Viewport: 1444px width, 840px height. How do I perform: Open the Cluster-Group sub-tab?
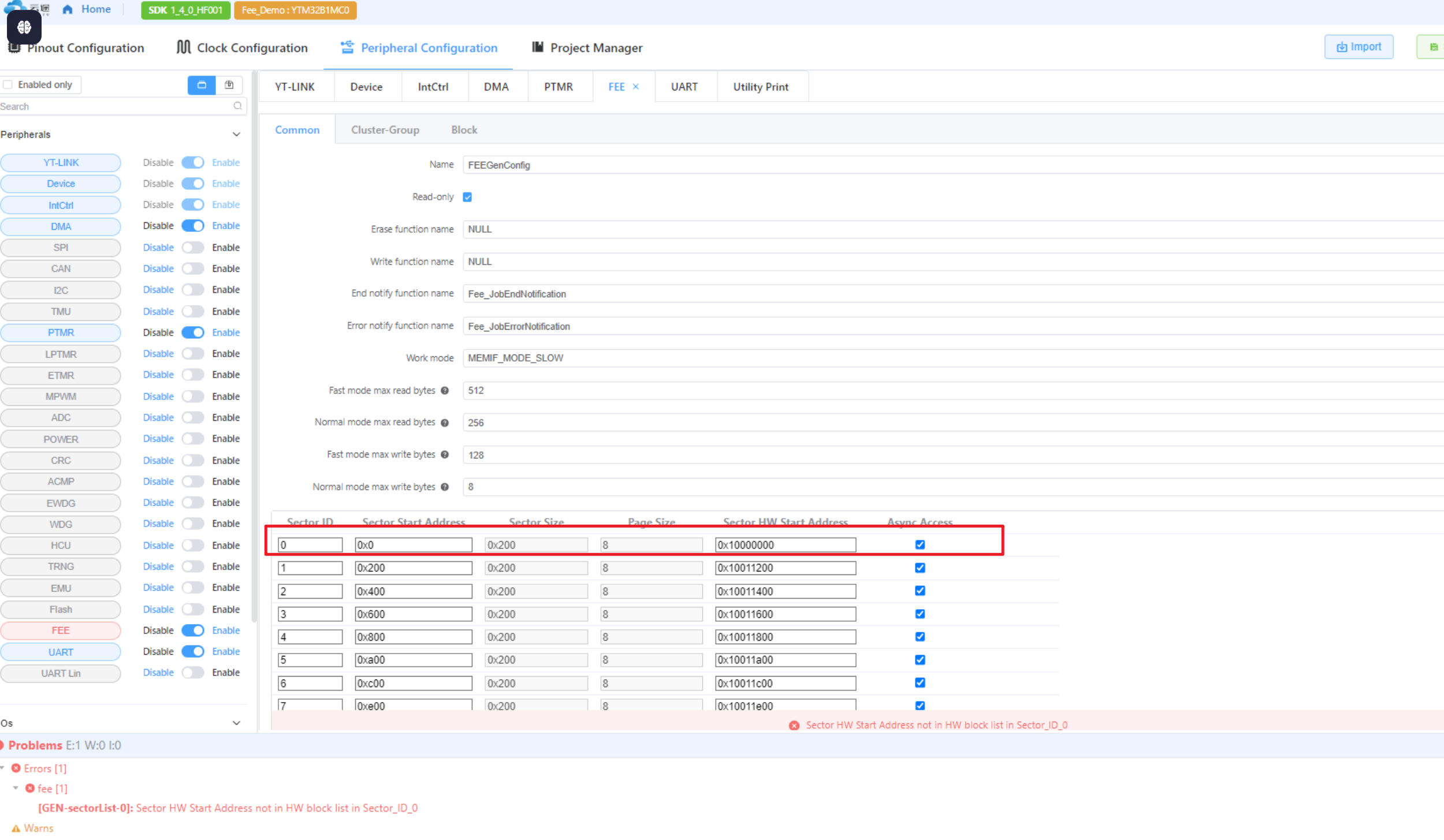pos(385,130)
